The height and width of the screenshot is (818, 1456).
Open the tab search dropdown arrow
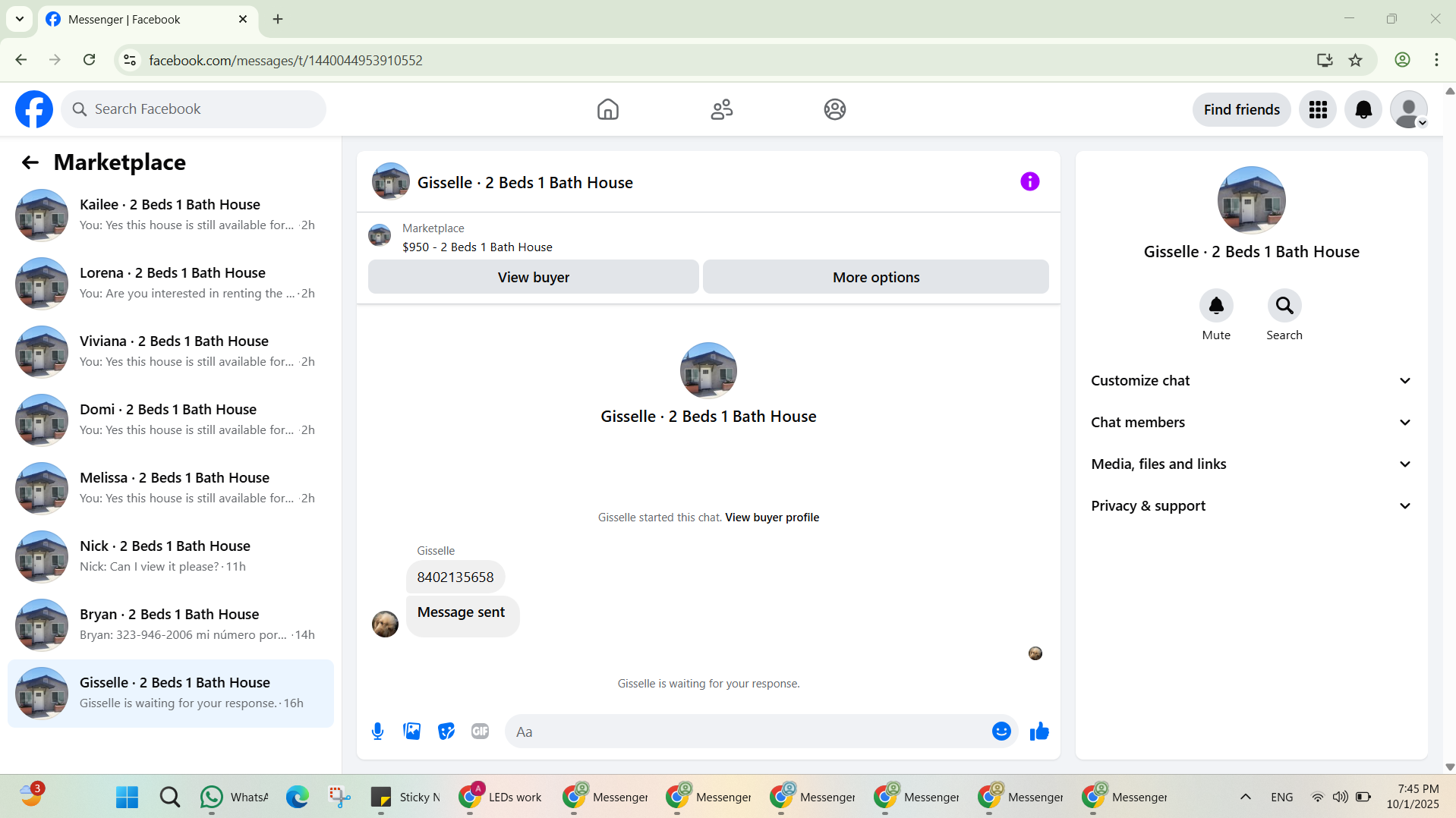(20, 20)
